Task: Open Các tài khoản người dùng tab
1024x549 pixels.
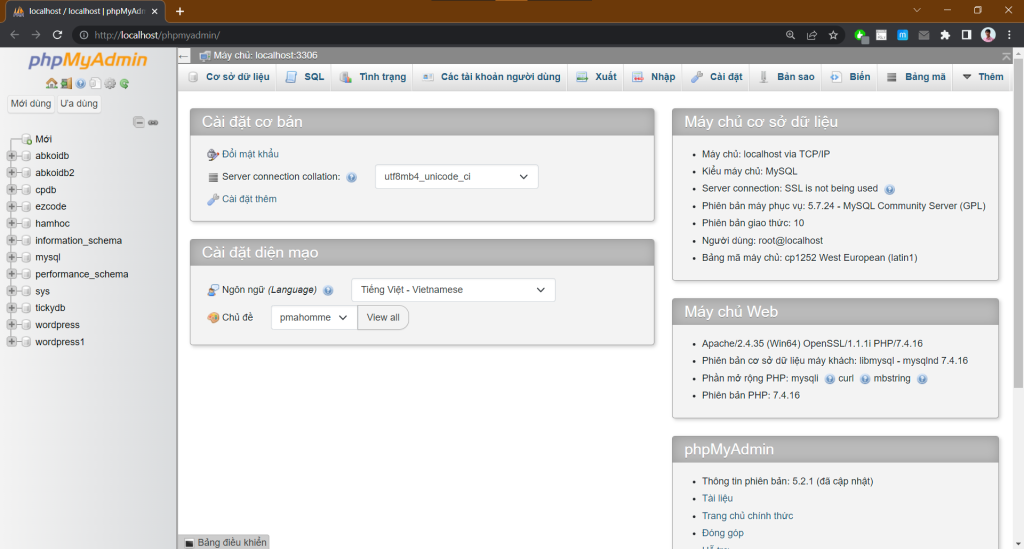Action: (491, 77)
